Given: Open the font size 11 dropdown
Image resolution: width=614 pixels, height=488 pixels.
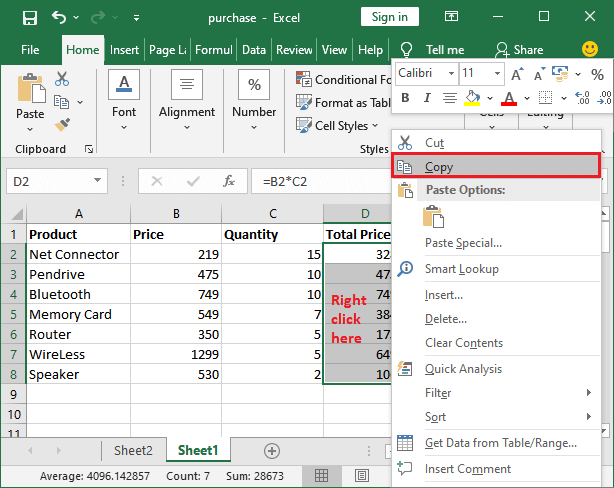Looking at the screenshot, I should click(497, 73).
